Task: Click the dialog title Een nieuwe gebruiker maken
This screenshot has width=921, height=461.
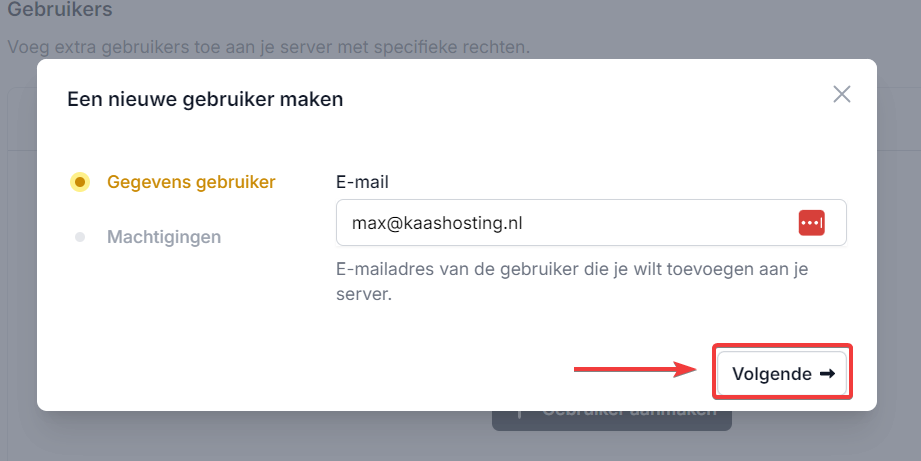Action: tap(205, 99)
